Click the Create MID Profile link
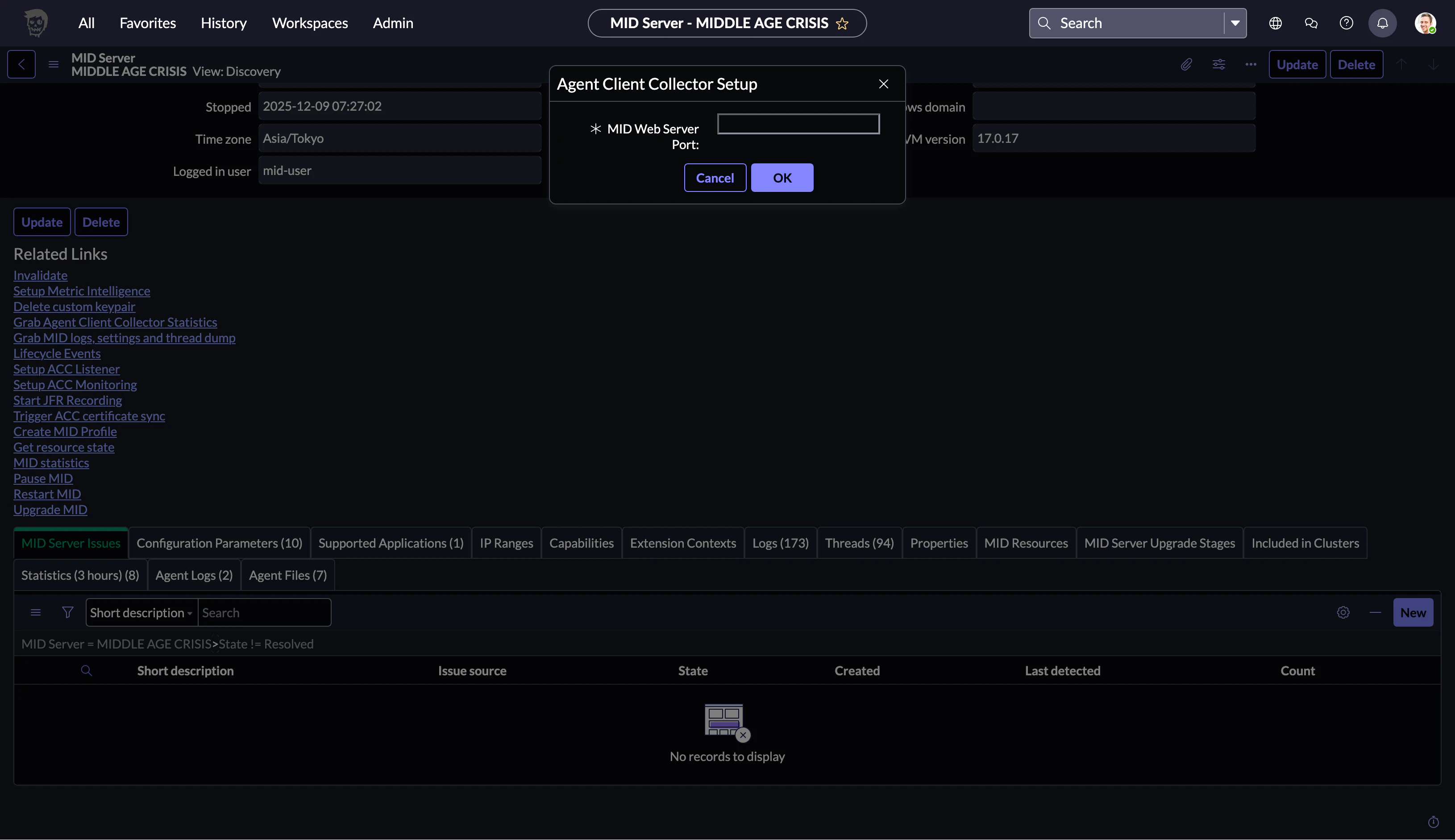1455x840 pixels. click(x=65, y=431)
